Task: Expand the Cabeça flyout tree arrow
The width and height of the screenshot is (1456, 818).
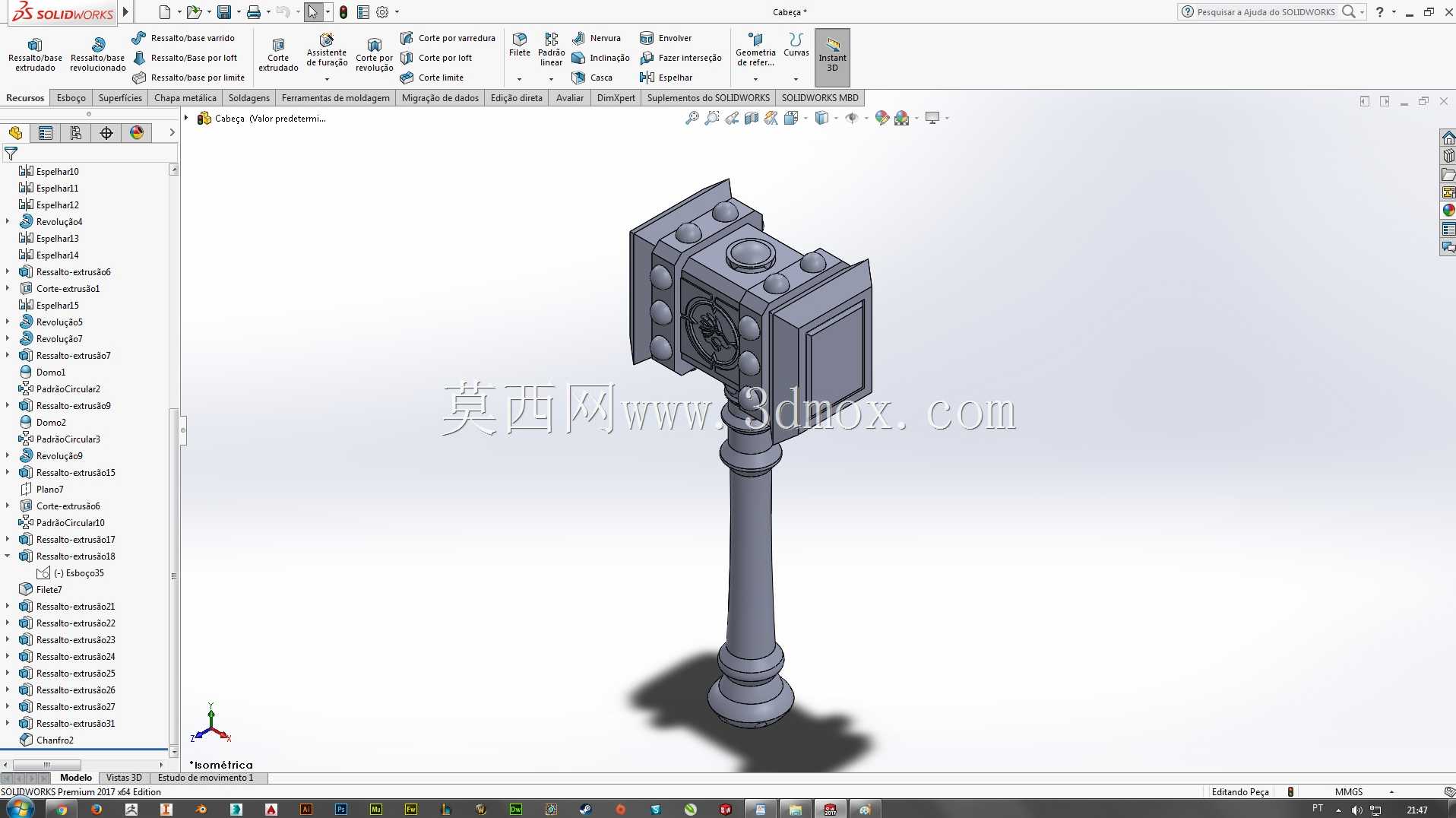Action: click(186, 118)
